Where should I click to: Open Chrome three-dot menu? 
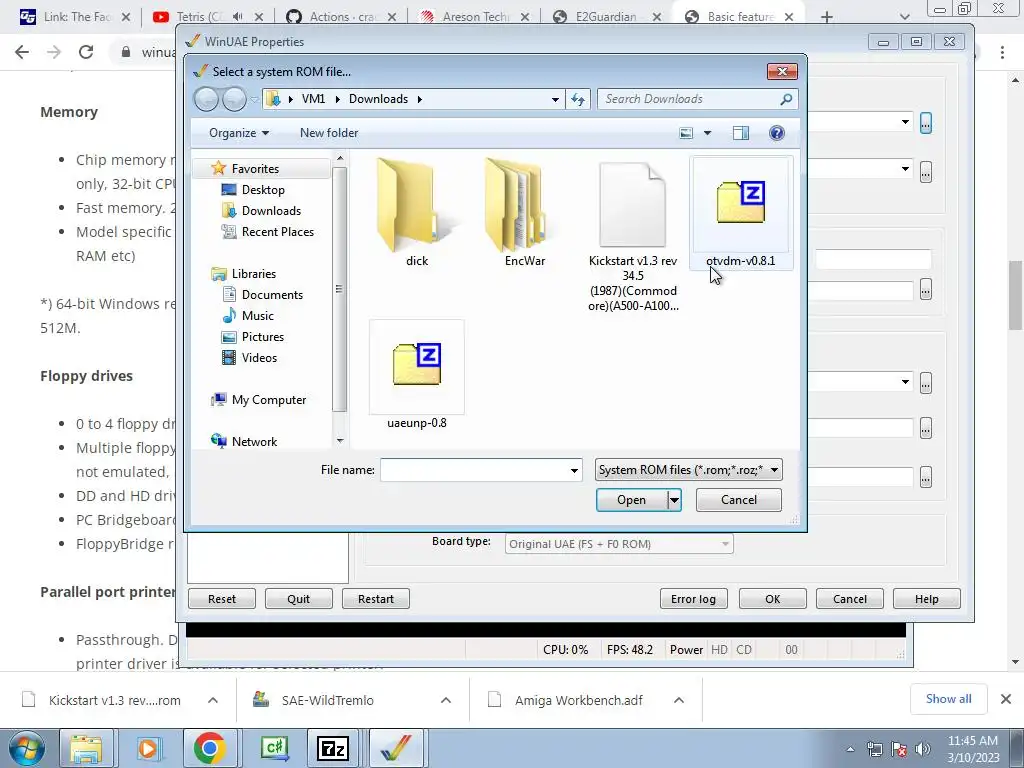pos(1002,52)
